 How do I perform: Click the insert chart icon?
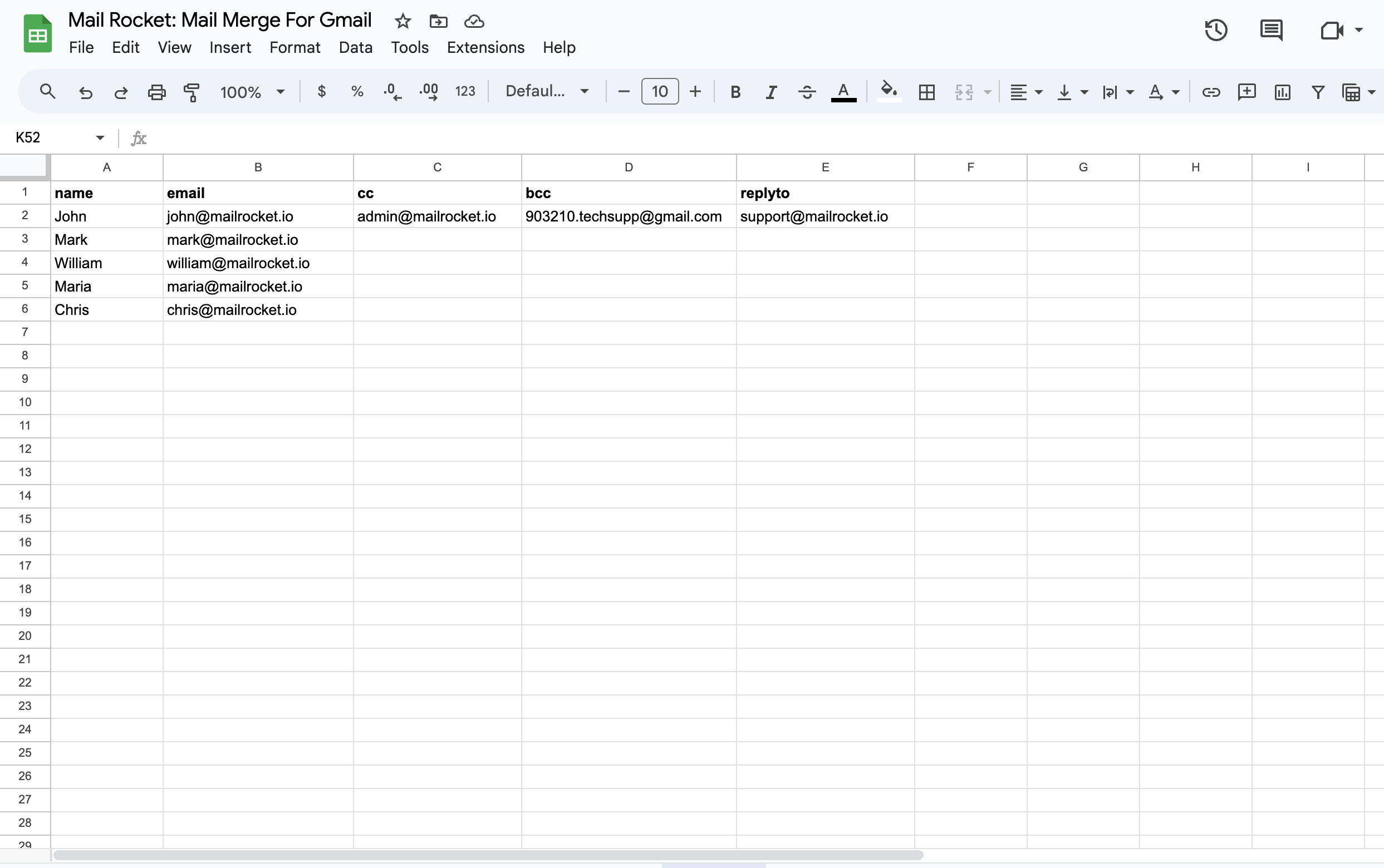click(x=1282, y=92)
